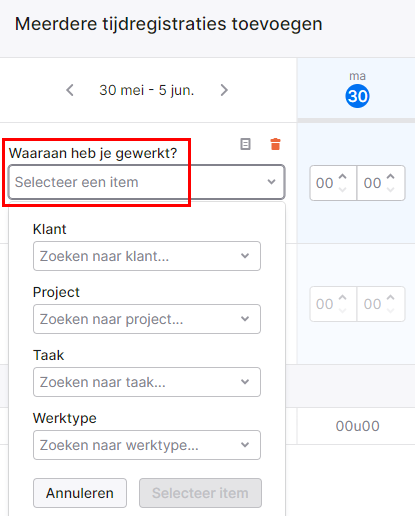Image resolution: width=415 pixels, height=516 pixels.
Task: Increase minutes with first row up arrow
Action: (x=390, y=177)
